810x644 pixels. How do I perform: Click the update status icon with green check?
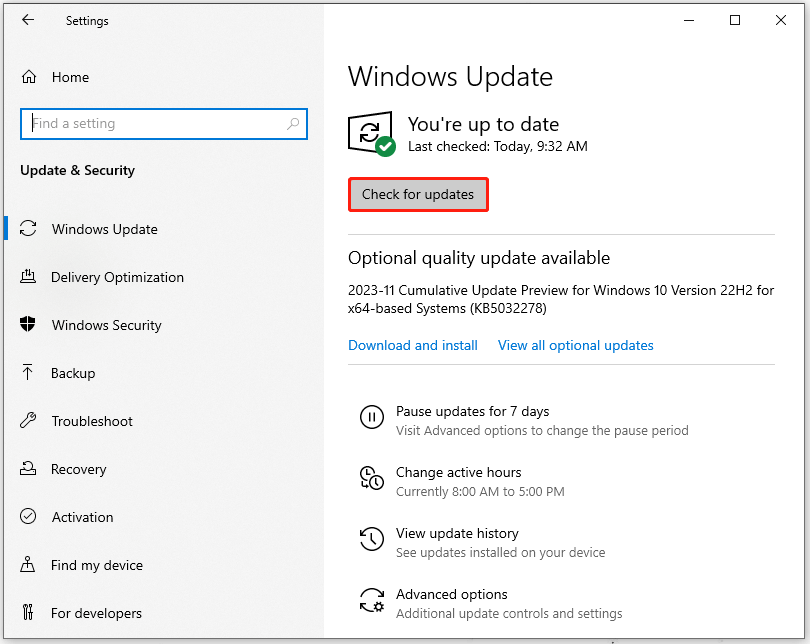point(371,133)
